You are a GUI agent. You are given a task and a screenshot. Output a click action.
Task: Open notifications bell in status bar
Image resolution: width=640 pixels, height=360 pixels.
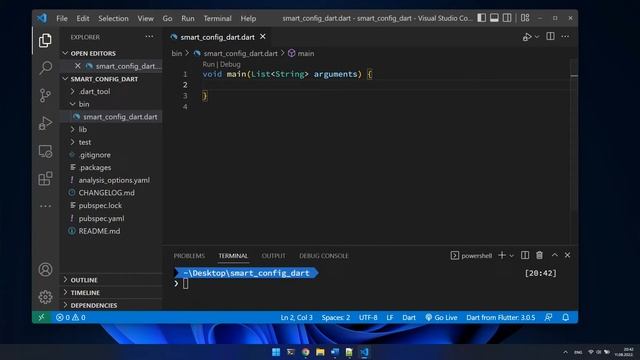565,317
